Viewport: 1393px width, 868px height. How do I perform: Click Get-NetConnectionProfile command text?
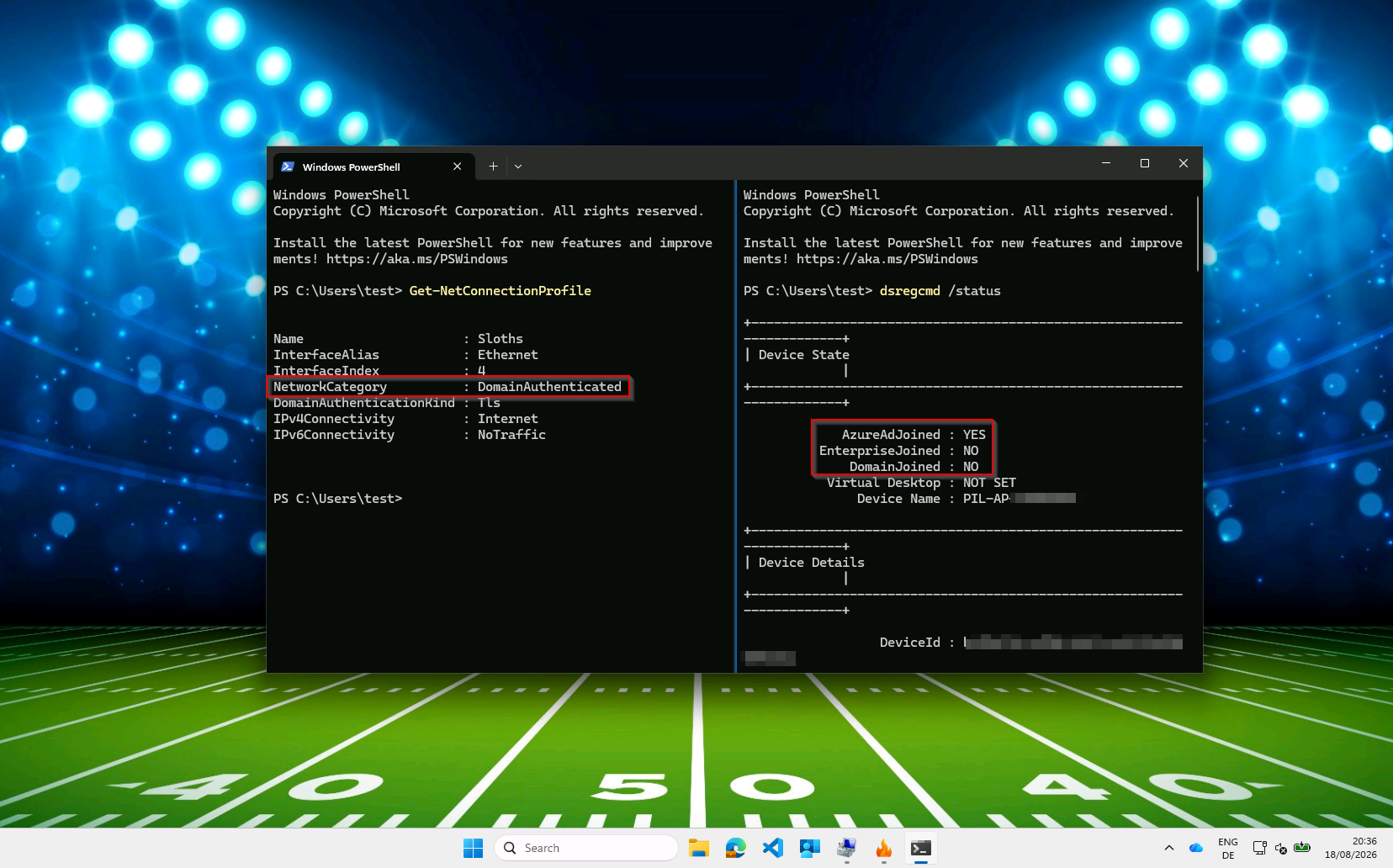click(500, 291)
